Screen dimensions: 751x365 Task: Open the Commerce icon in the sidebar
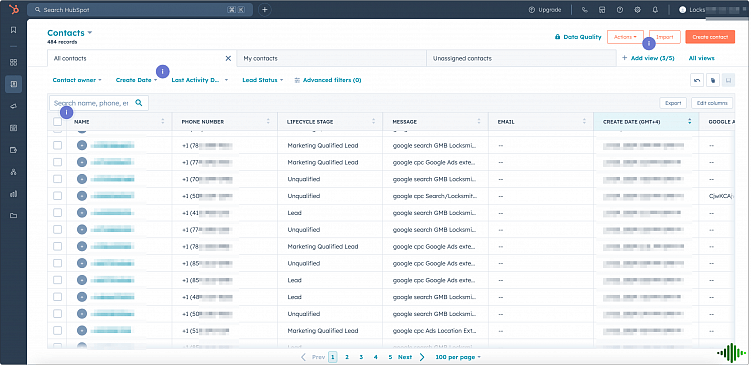coord(13,150)
